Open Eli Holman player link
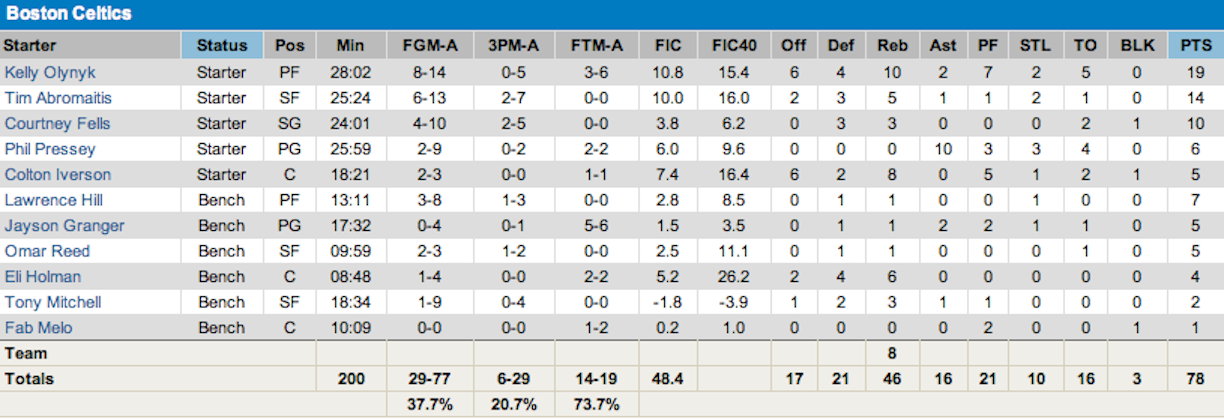Viewport: 1224px width, 419px height. [43, 277]
